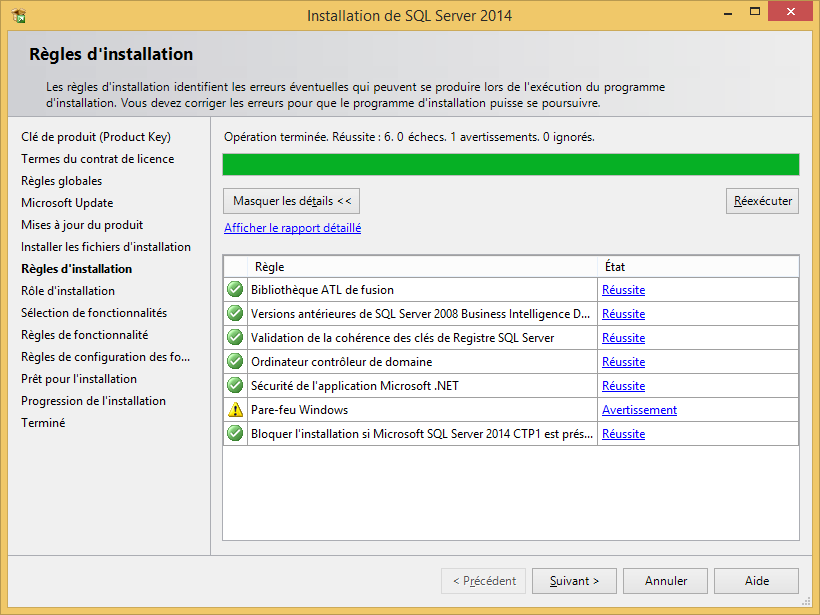Click the disabled Précédent button
This screenshot has height=615, width=820.
click(484, 581)
